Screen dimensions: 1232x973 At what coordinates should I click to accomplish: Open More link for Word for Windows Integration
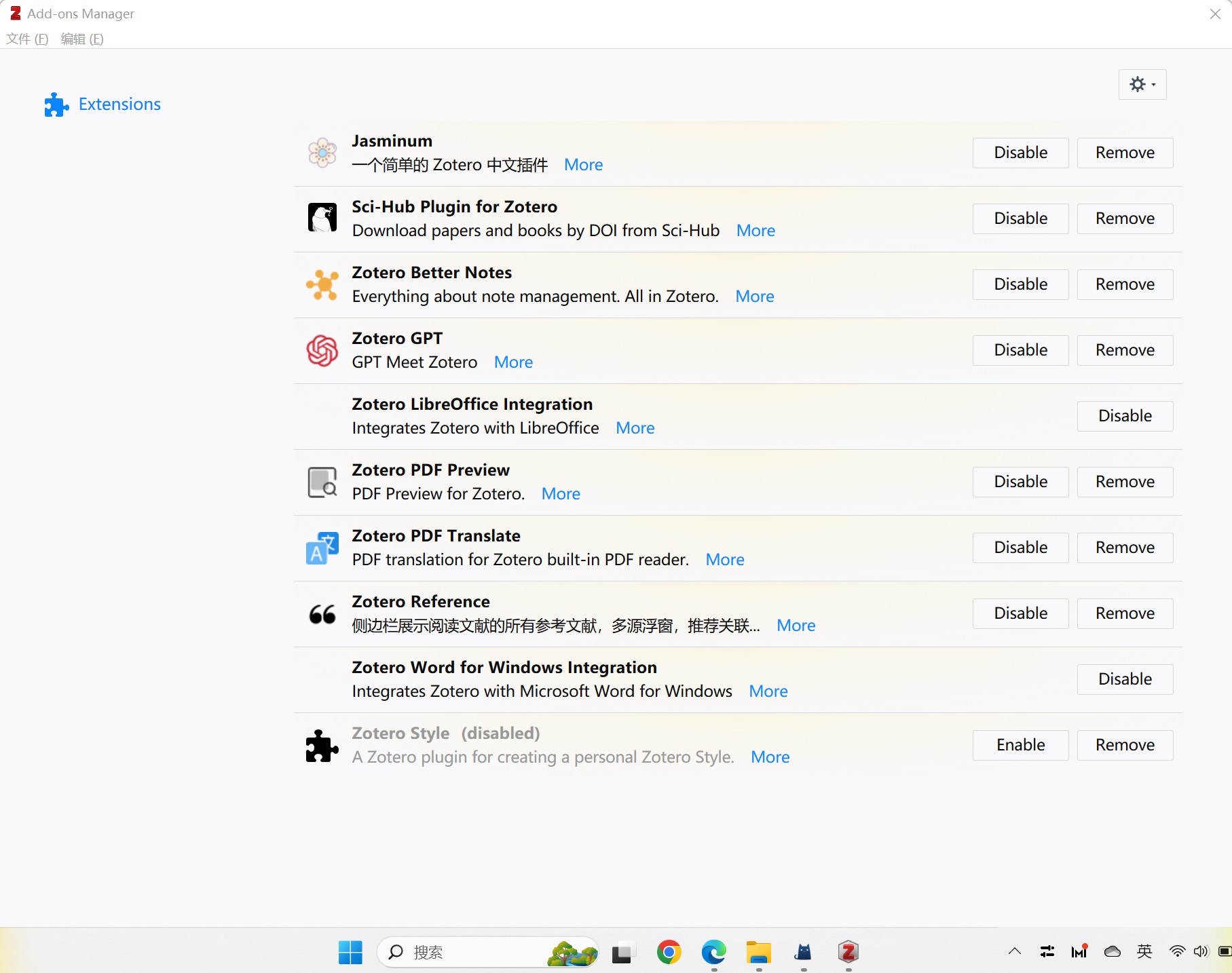pos(768,691)
